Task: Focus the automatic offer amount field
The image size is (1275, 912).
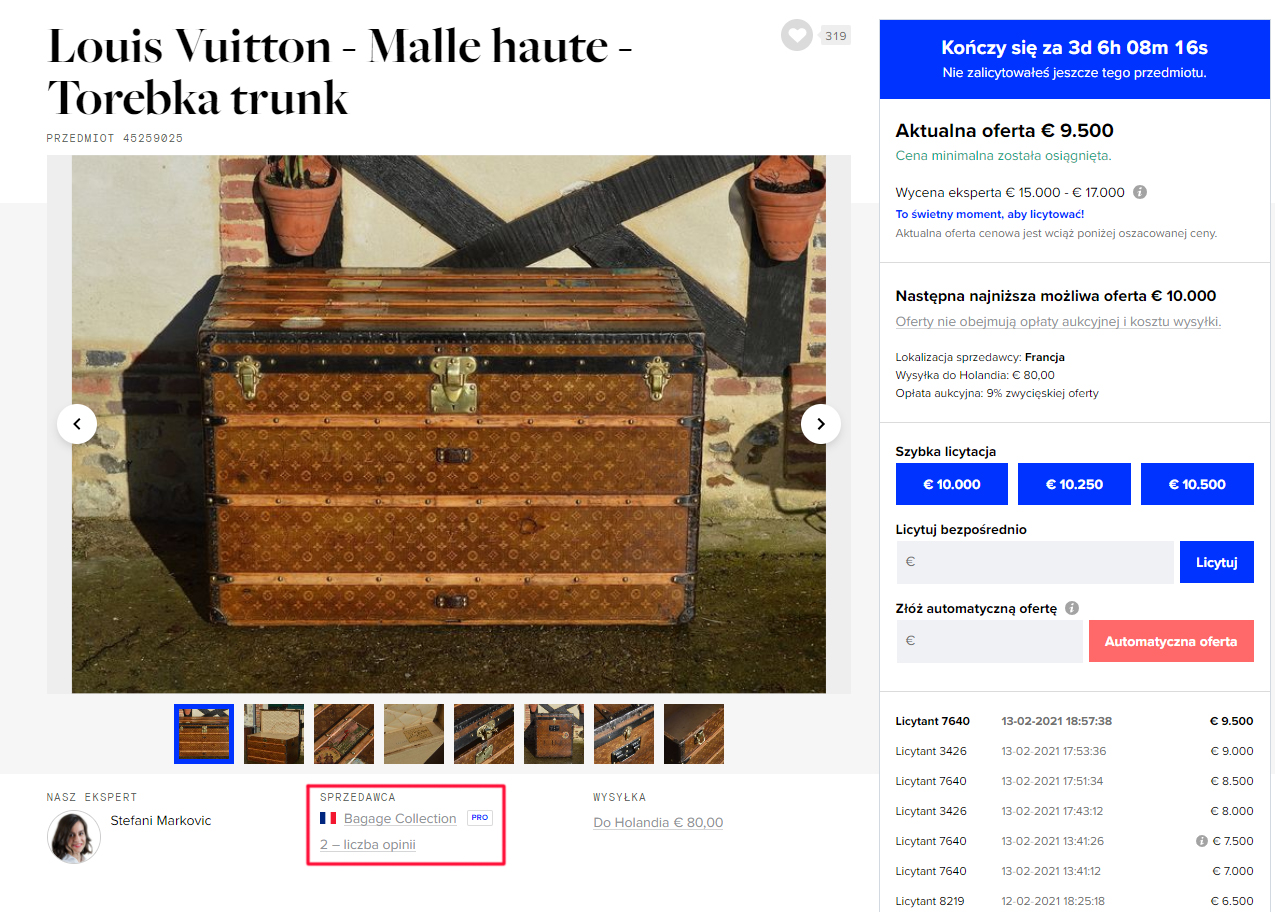Action: tap(989, 641)
